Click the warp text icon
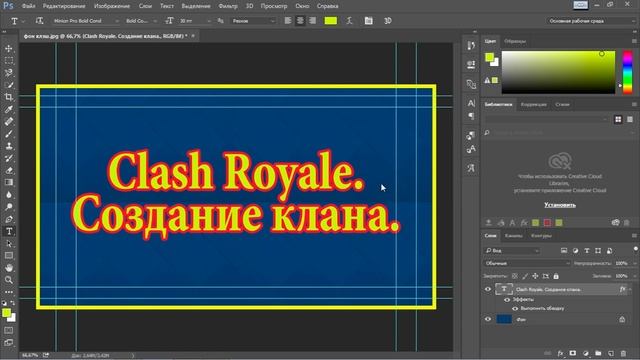Screen dimensions: 640x360 tap(349, 21)
